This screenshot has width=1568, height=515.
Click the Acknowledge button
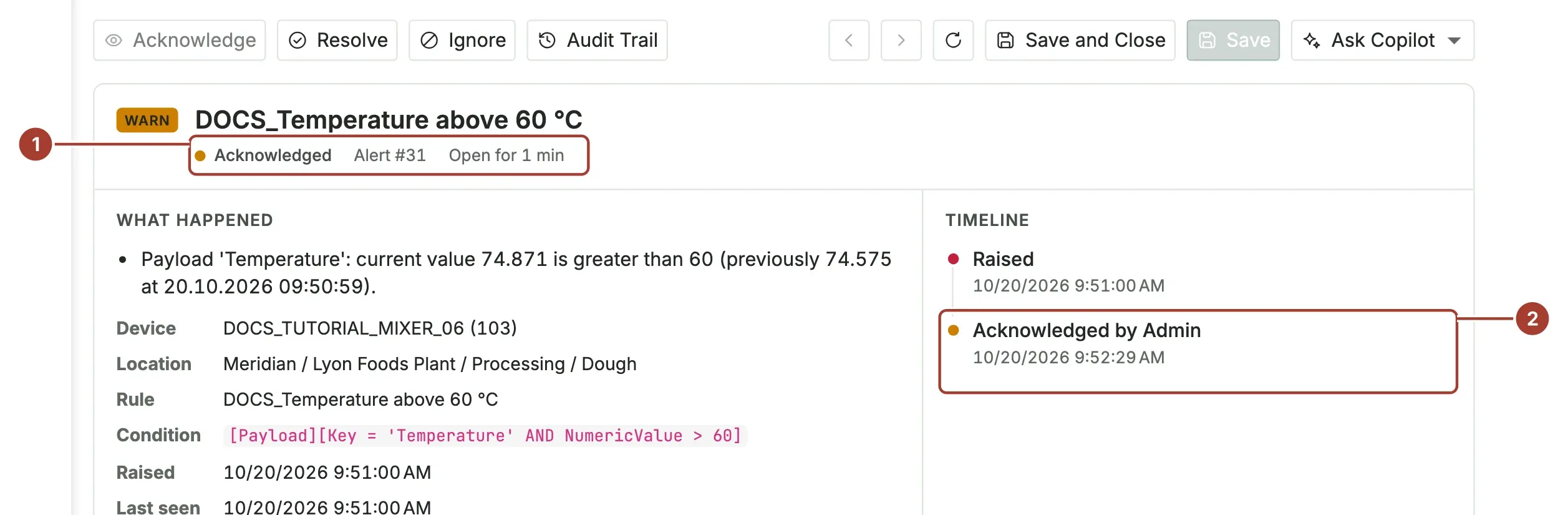180,41
